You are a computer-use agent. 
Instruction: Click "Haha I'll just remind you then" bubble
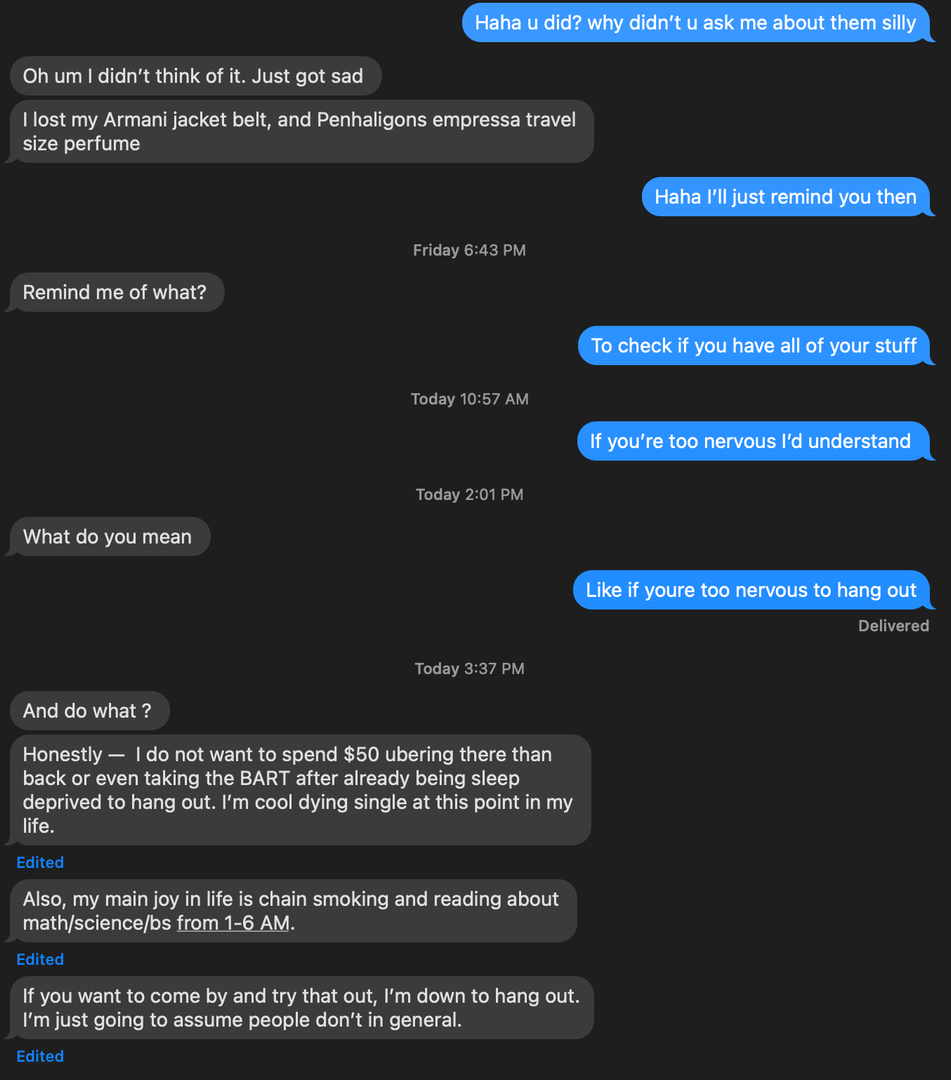785,197
